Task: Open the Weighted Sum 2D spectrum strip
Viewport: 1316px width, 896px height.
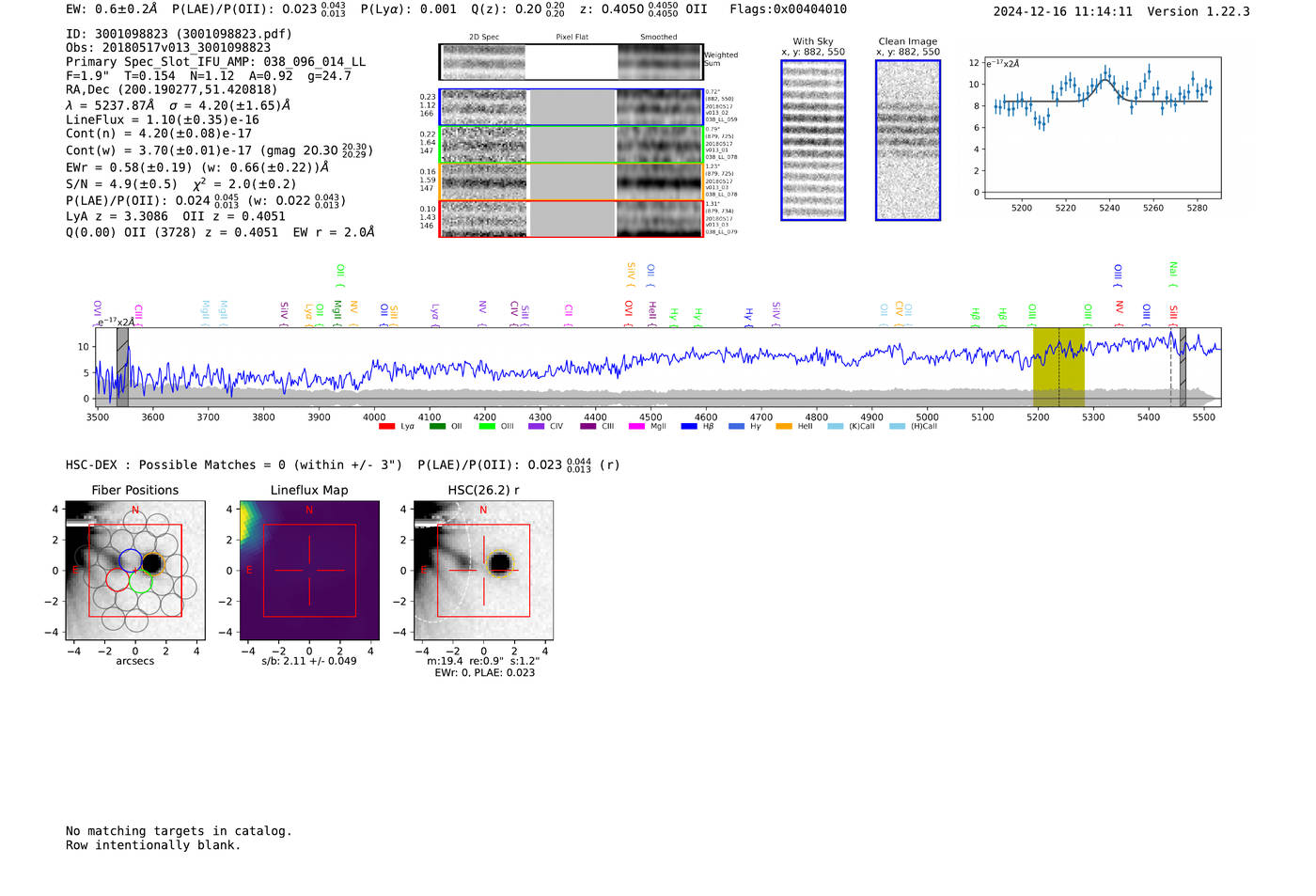Action: 571,62
